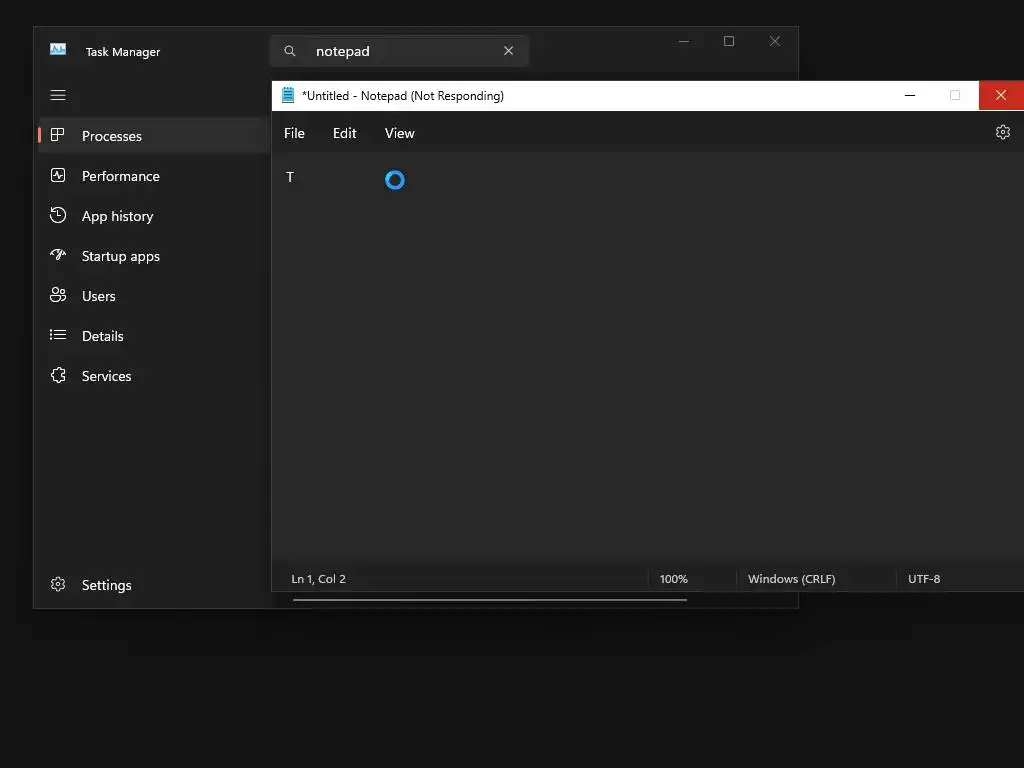Click the Performance pulse icon
1024x768 pixels.
[x=57, y=175]
